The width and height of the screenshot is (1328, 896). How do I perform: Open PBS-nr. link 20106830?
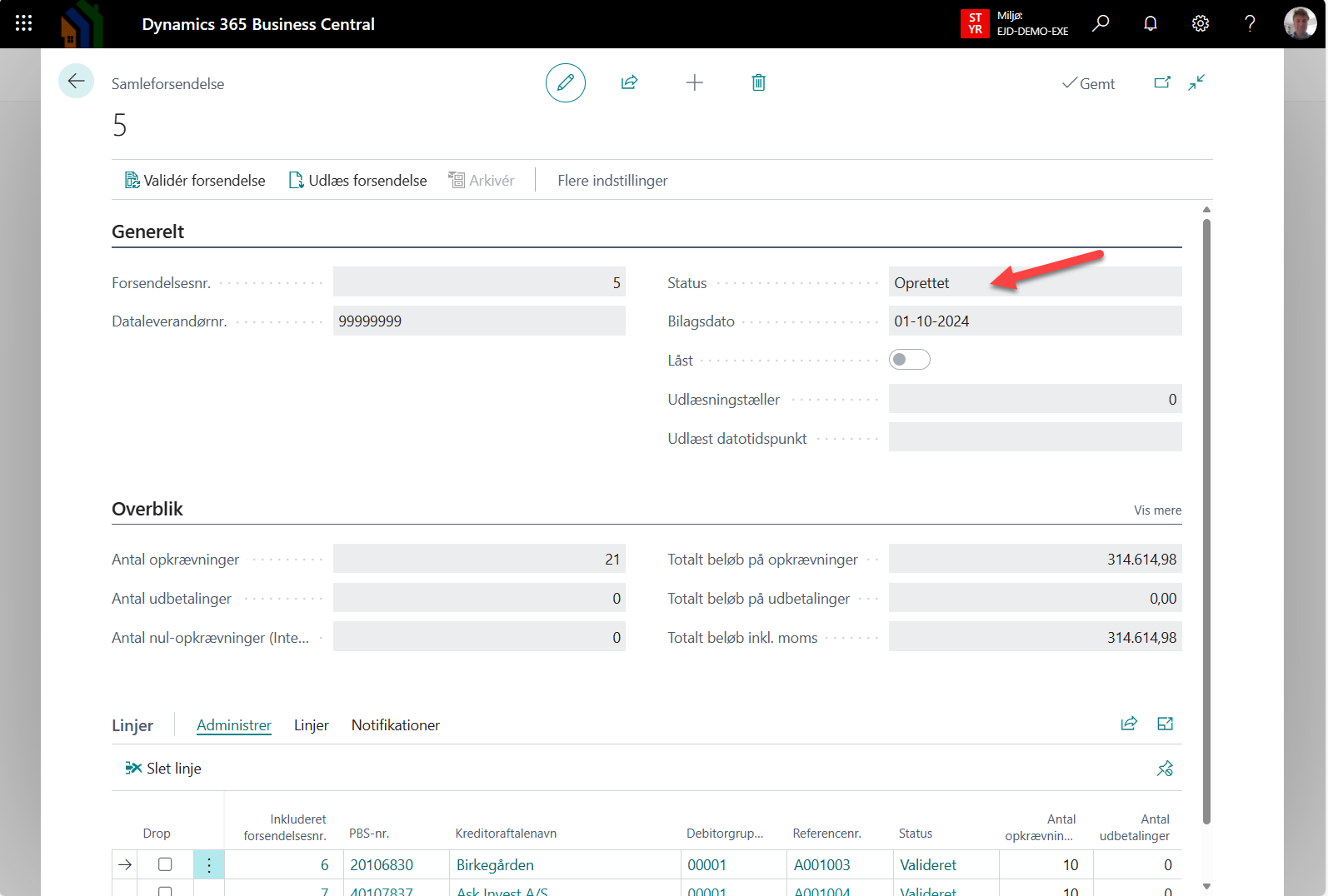[x=382, y=865]
